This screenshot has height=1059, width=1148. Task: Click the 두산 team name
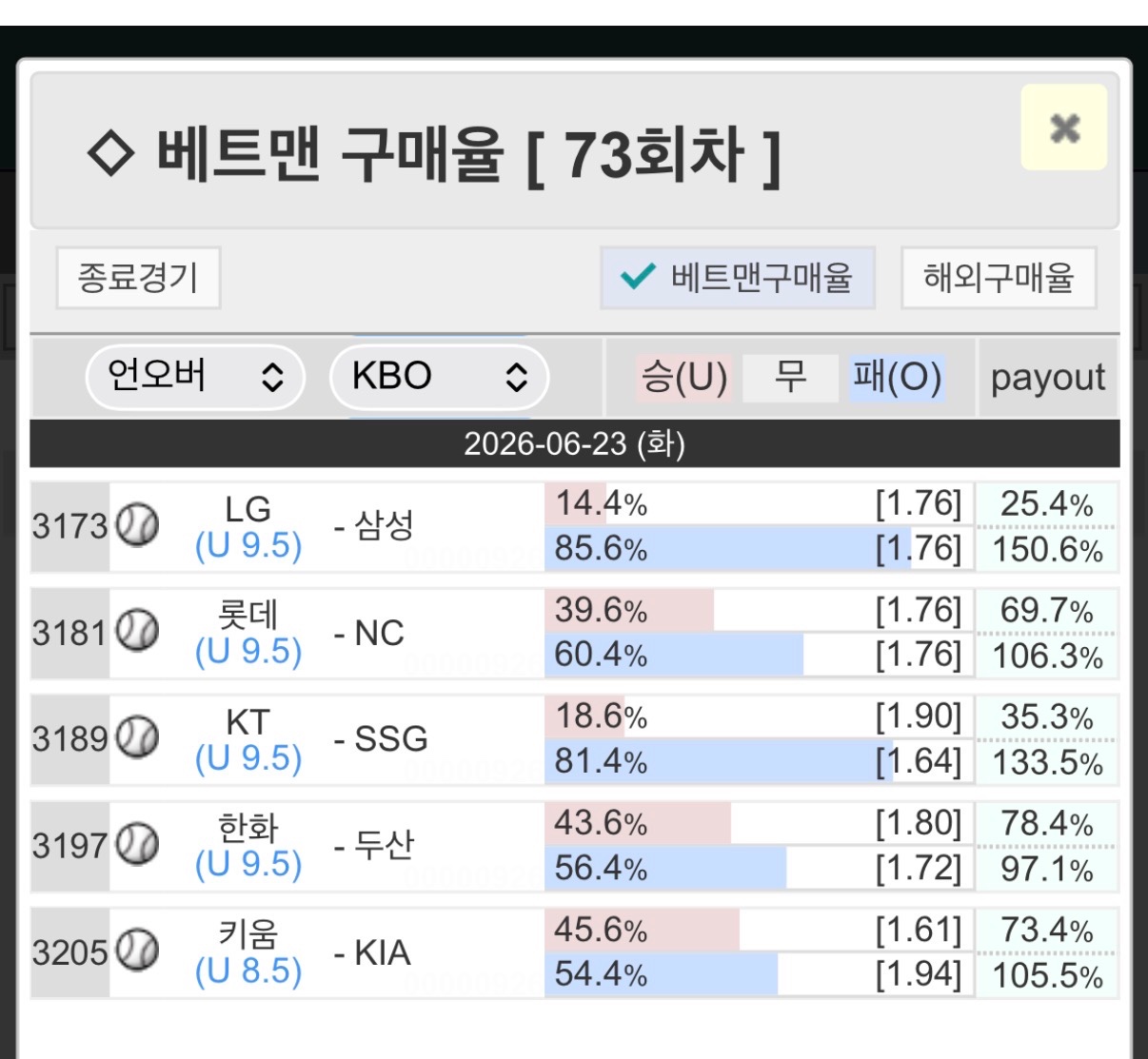(x=384, y=845)
